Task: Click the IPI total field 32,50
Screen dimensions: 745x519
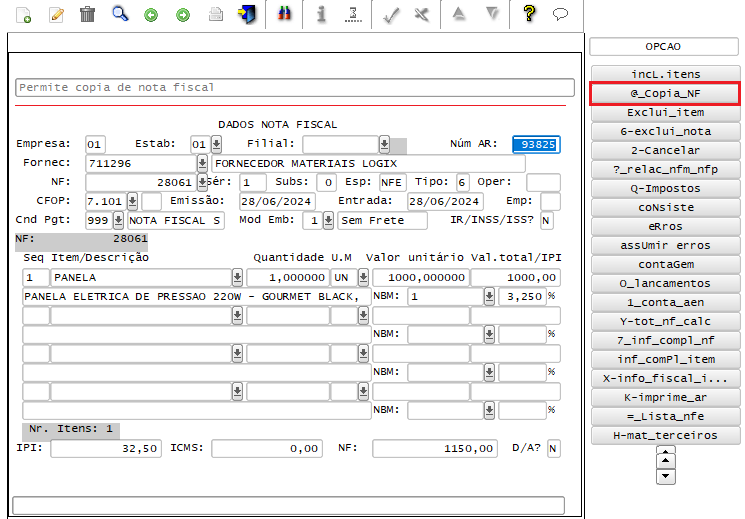Action: pos(106,449)
